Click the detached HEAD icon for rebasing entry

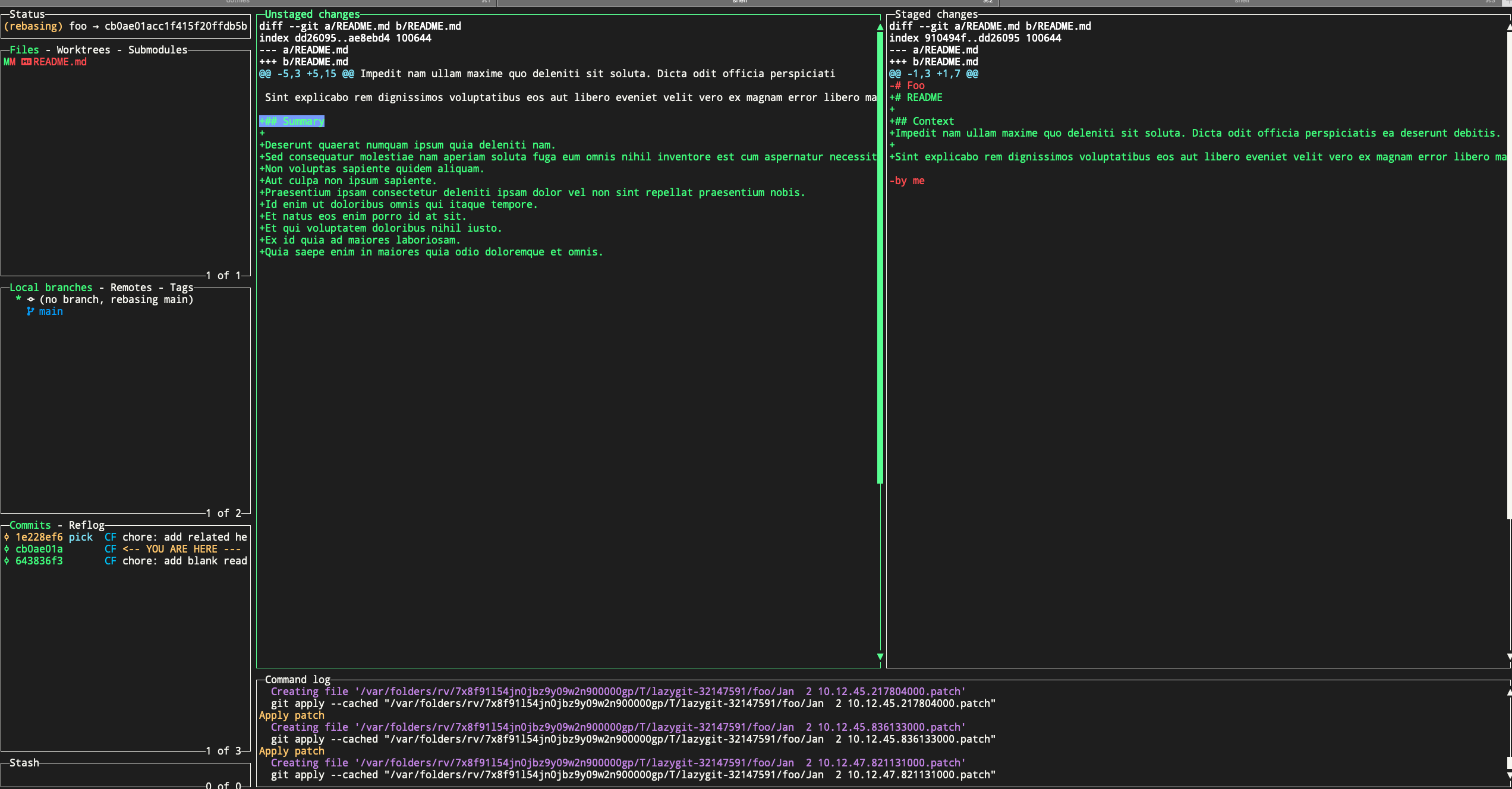[31, 299]
